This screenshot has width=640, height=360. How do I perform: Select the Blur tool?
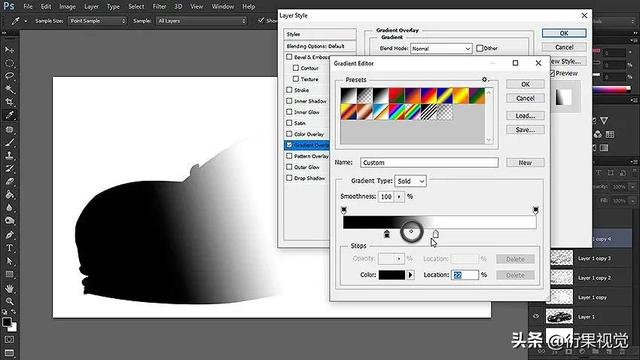pyautogui.click(x=9, y=208)
